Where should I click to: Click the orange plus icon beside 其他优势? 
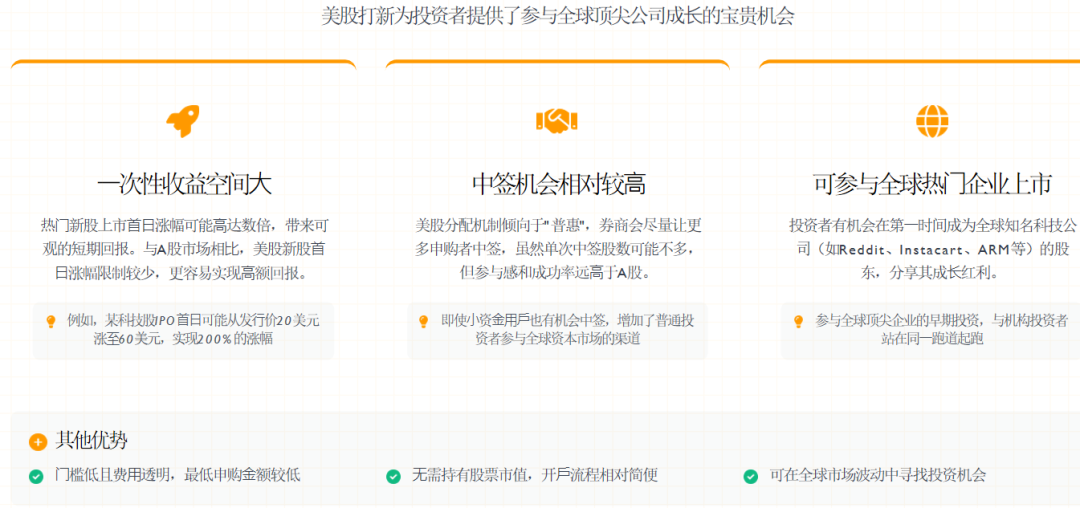(x=38, y=442)
